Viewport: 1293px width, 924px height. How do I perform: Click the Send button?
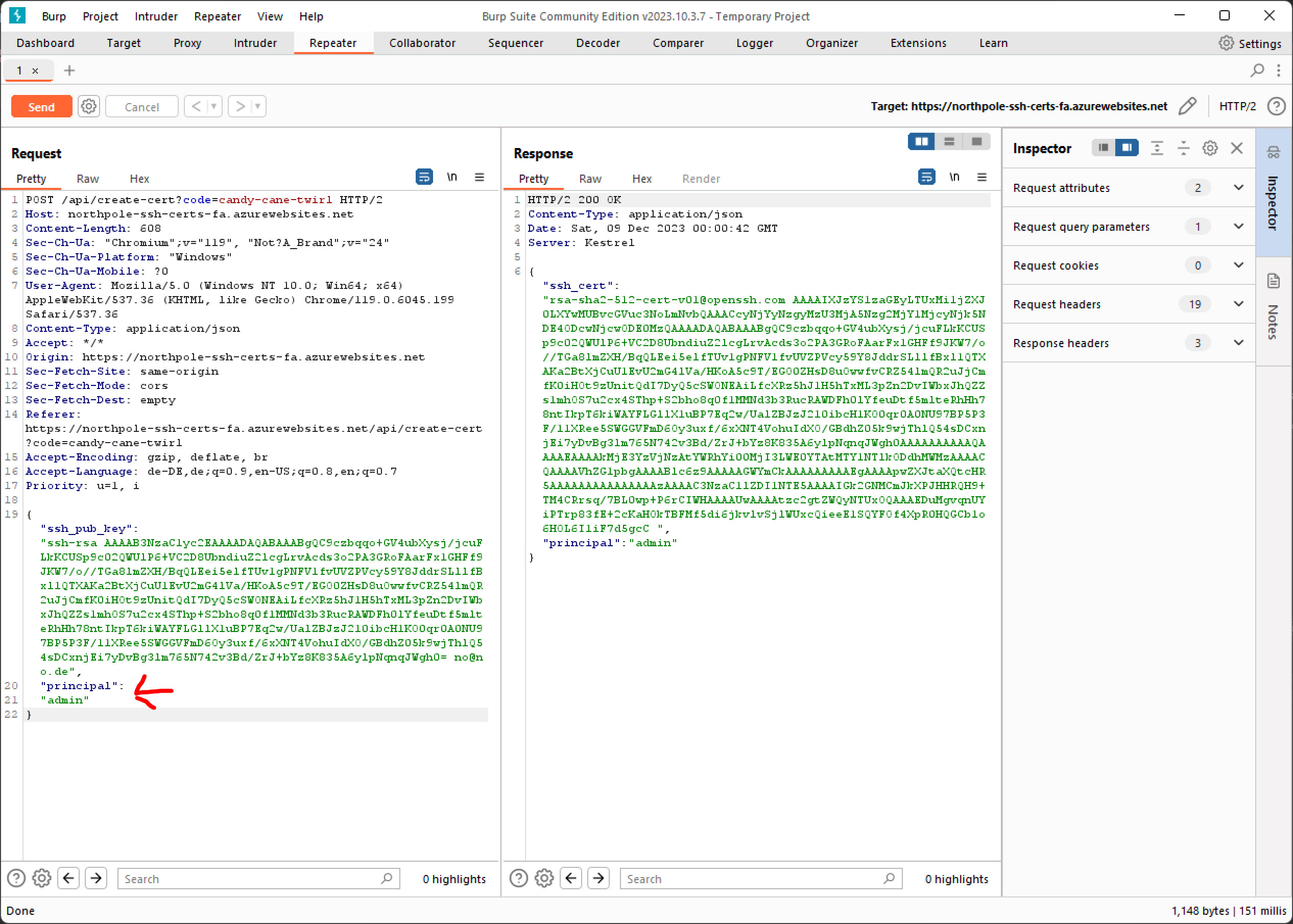[41, 106]
